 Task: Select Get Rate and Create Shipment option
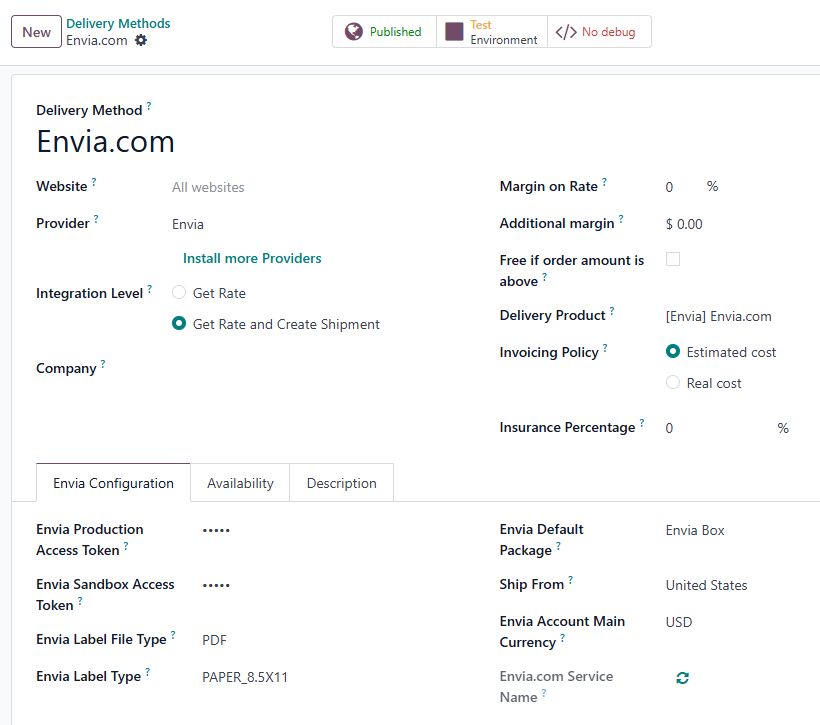pyautogui.click(x=179, y=324)
